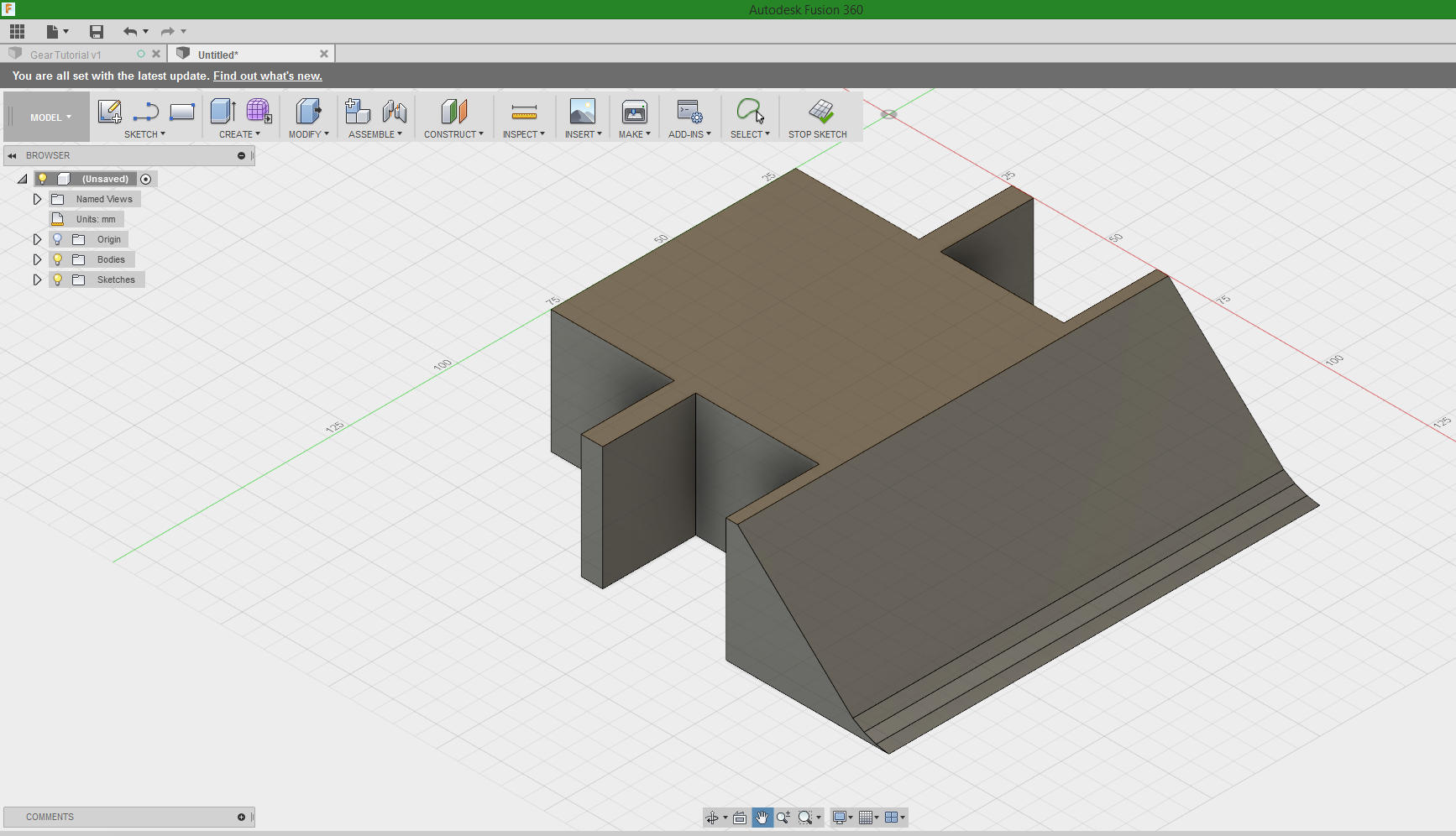This screenshot has width=1456, height=836.
Task: Expand the Named Views folder
Action: (37, 199)
